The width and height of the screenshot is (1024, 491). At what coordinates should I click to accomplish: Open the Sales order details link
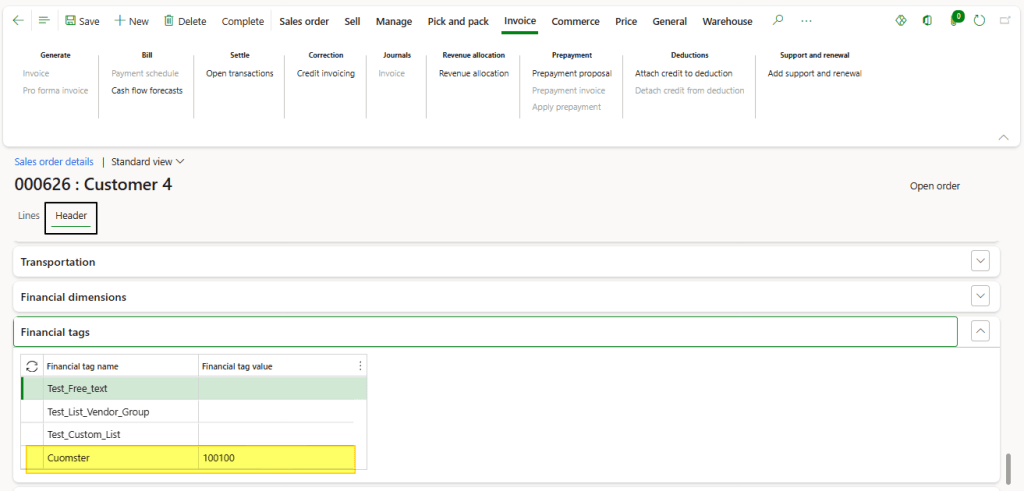point(54,161)
